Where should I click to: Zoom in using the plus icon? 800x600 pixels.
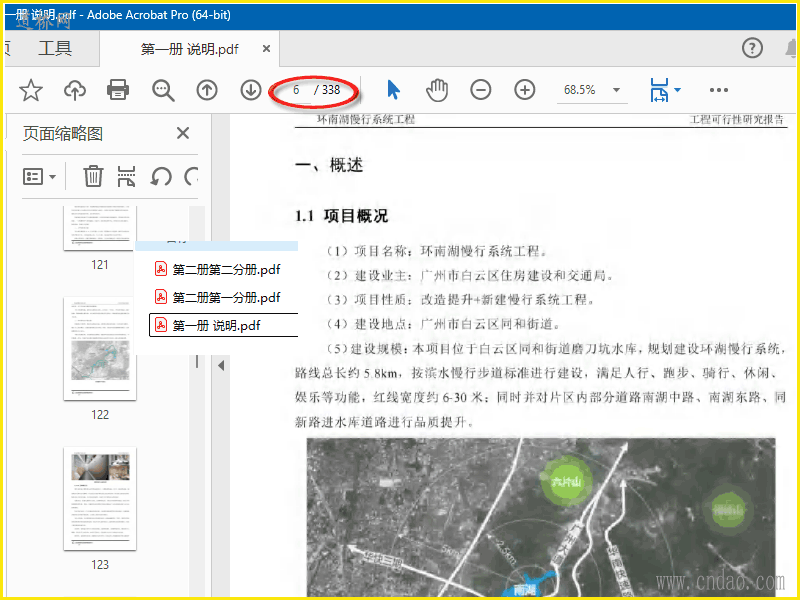(525, 90)
